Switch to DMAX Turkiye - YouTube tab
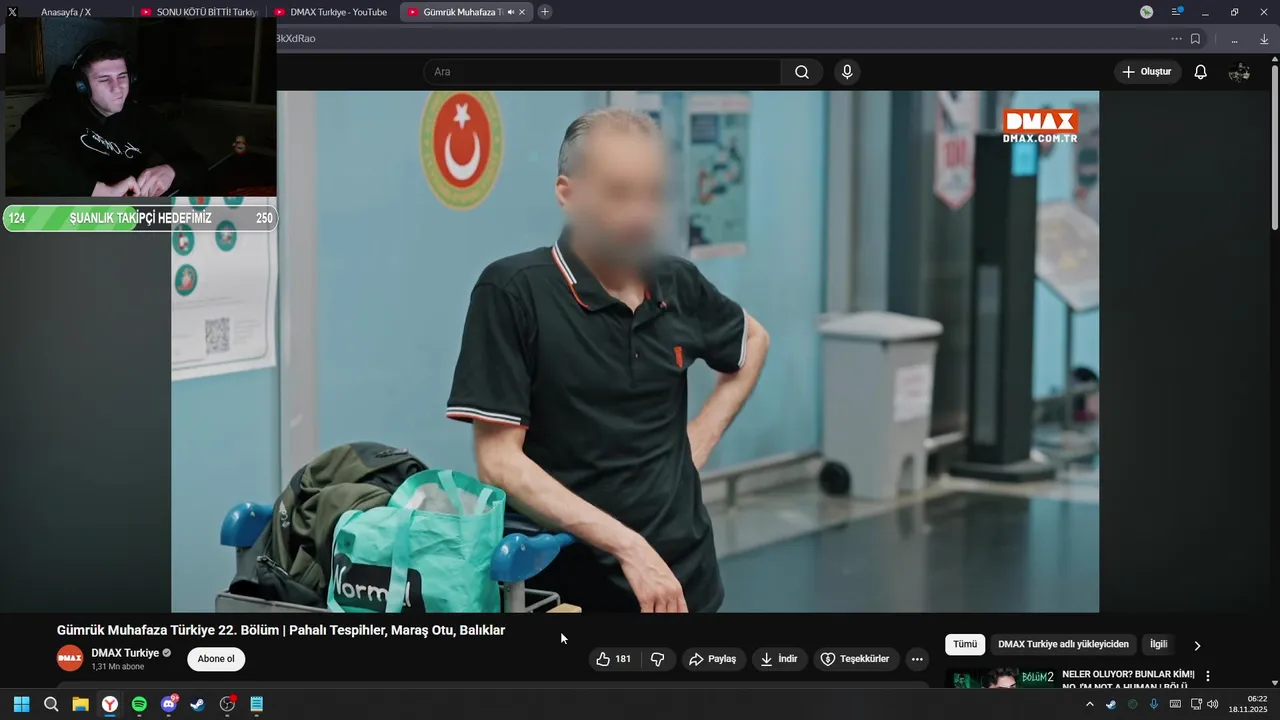 pyautogui.click(x=331, y=12)
